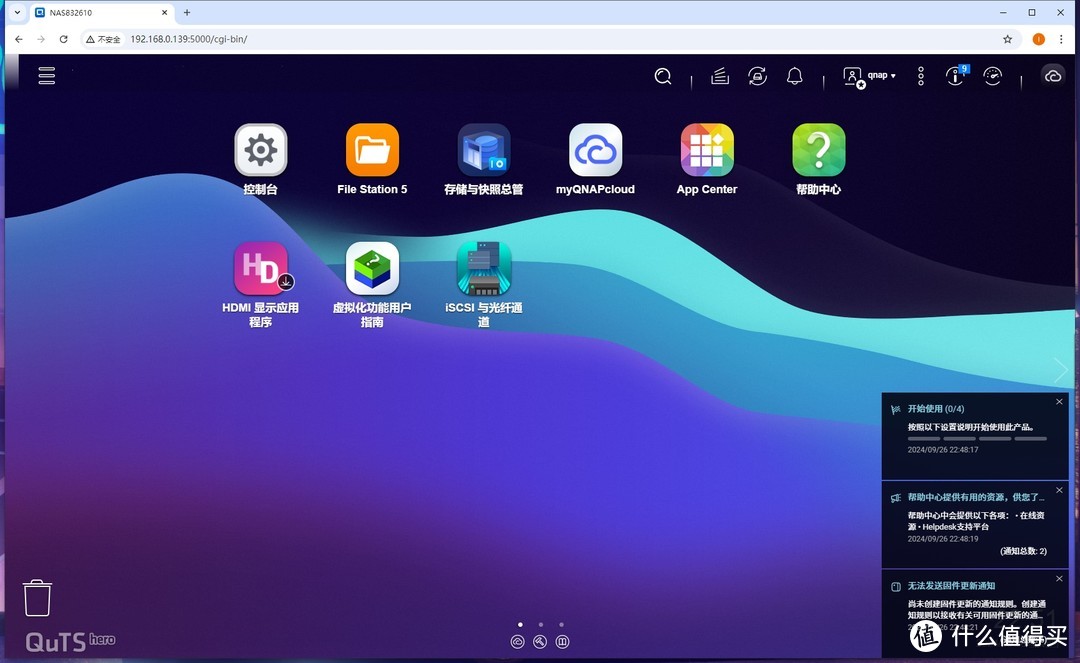Close the NAS832610 tab
Screen dimensions: 1080x663
coord(165,12)
